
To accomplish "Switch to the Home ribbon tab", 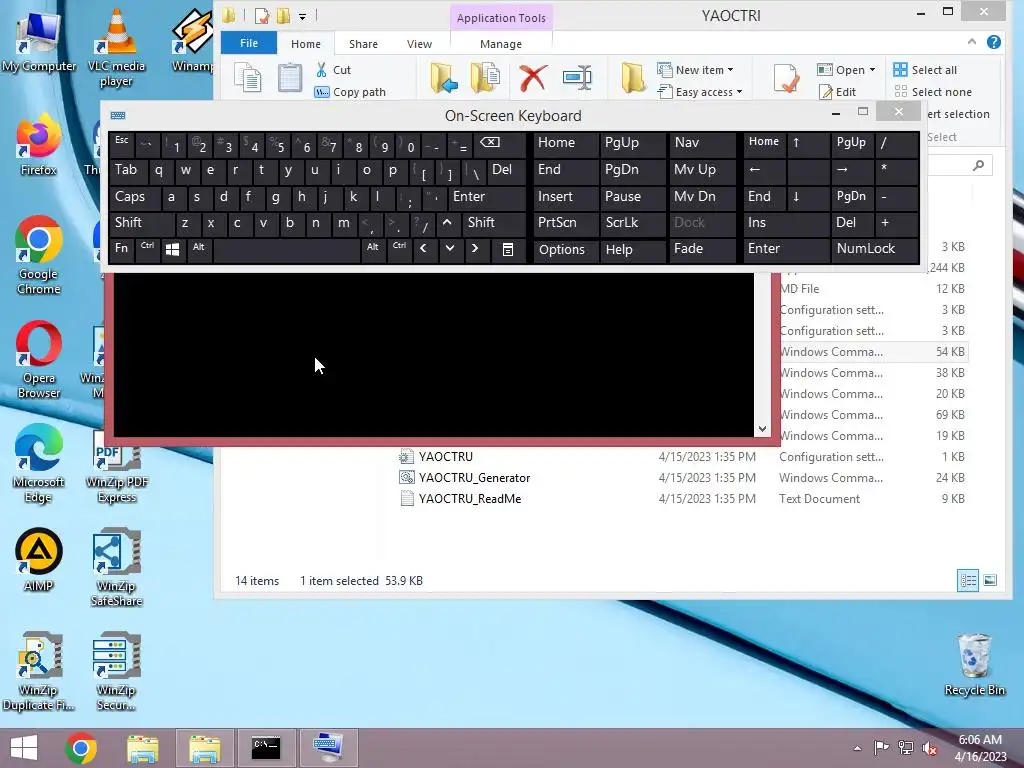I will tap(306, 44).
